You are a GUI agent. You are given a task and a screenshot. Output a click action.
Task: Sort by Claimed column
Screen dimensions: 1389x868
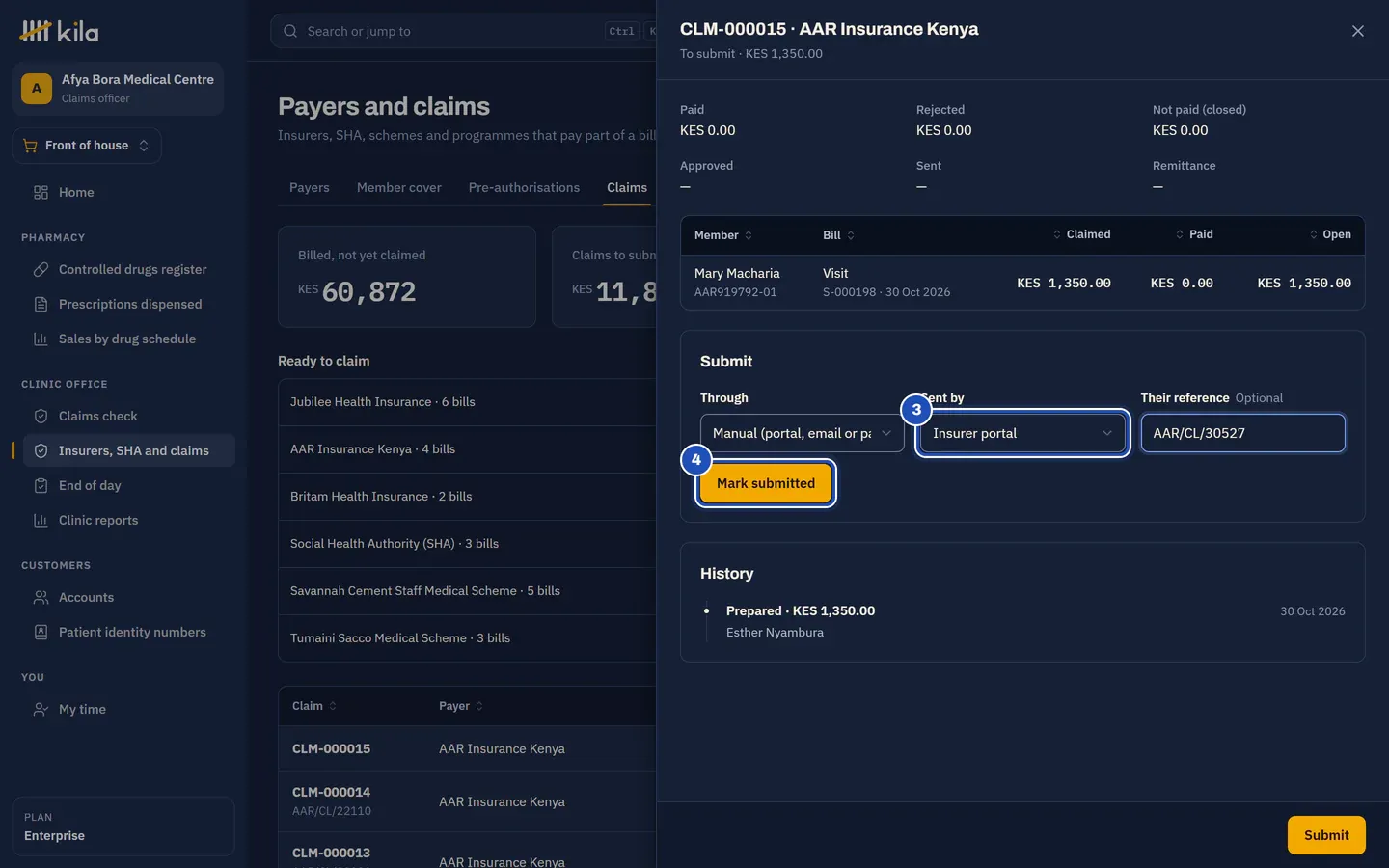(1081, 234)
